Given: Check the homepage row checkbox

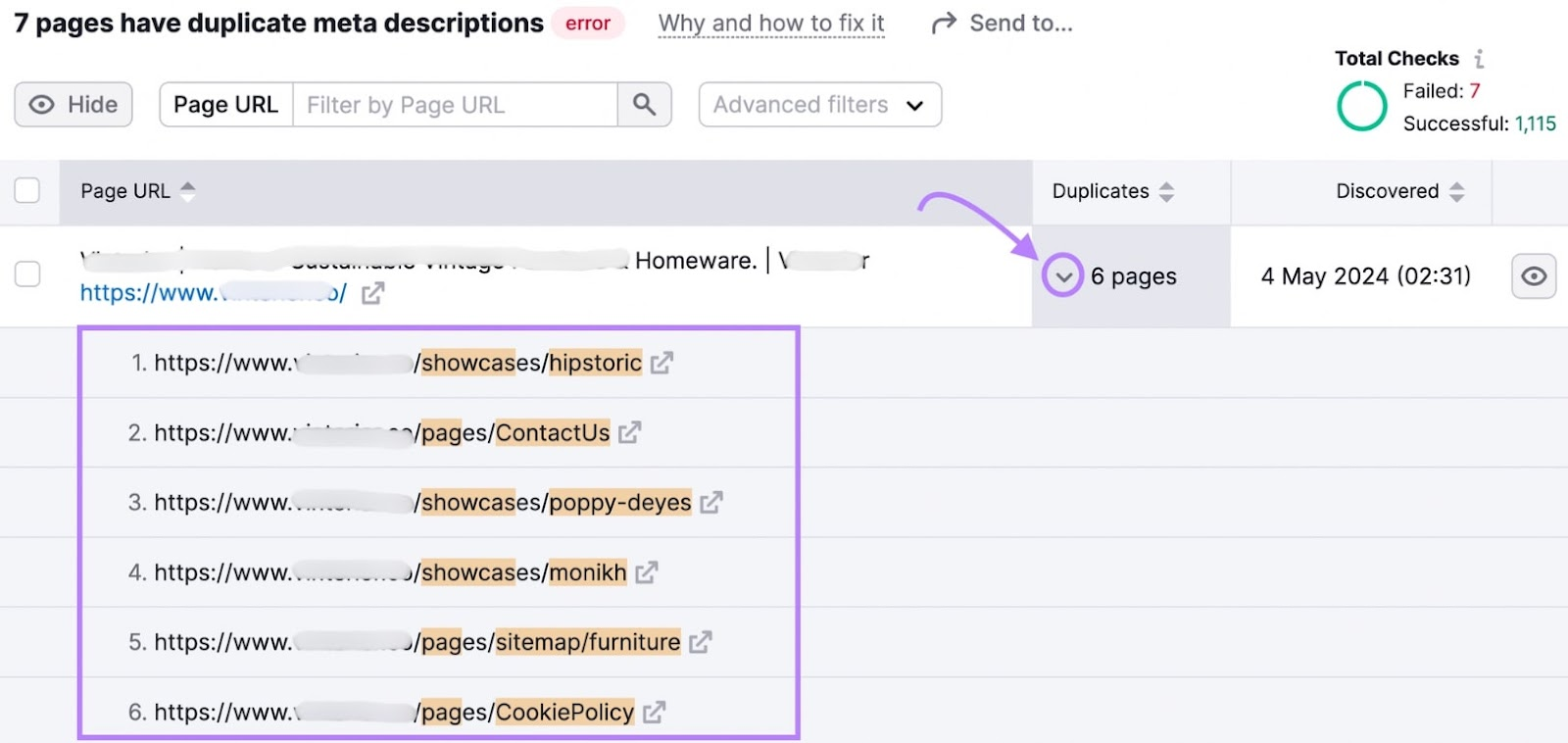Looking at the screenshot, I should point(27,274).
